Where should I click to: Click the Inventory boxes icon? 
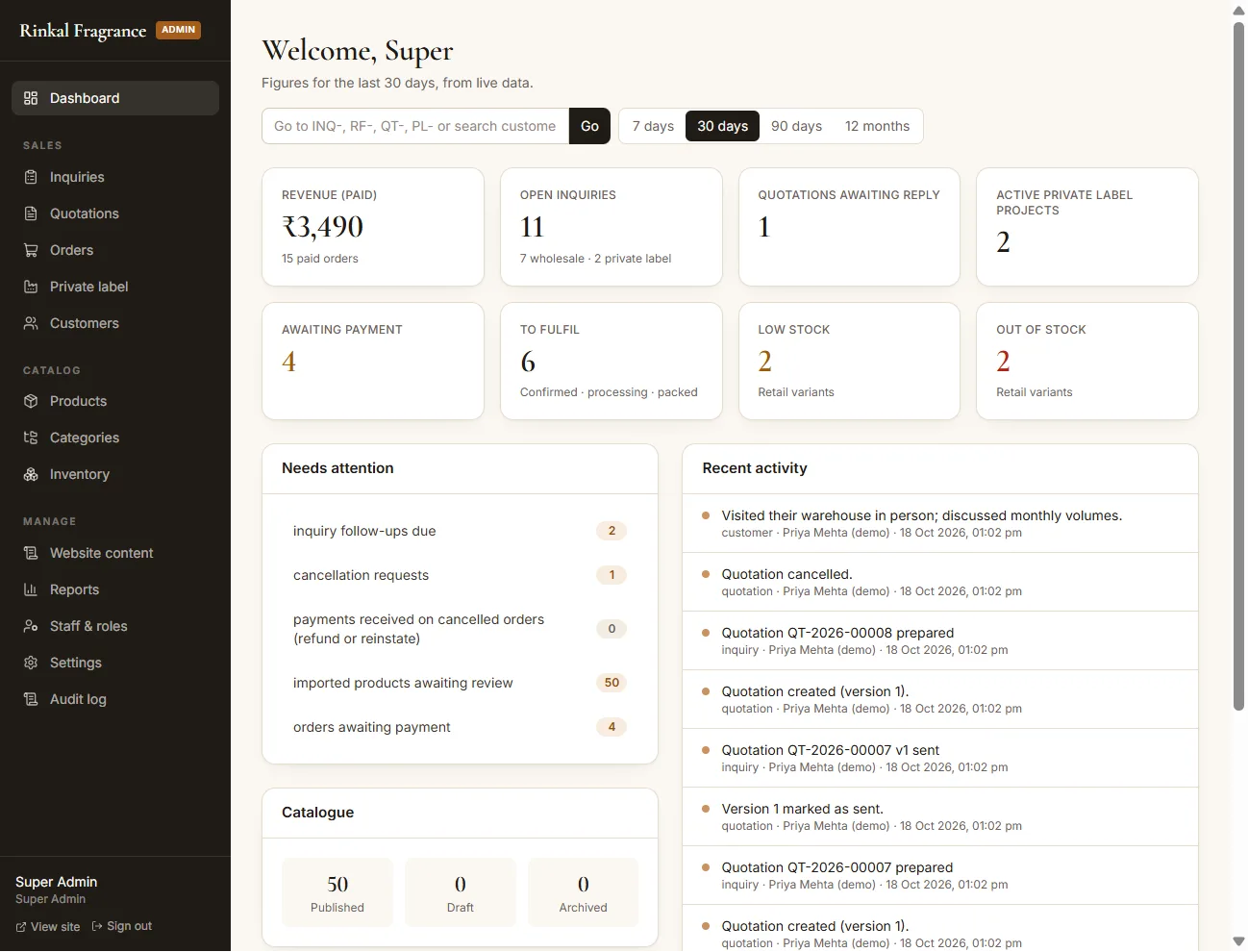pos(31,474)
